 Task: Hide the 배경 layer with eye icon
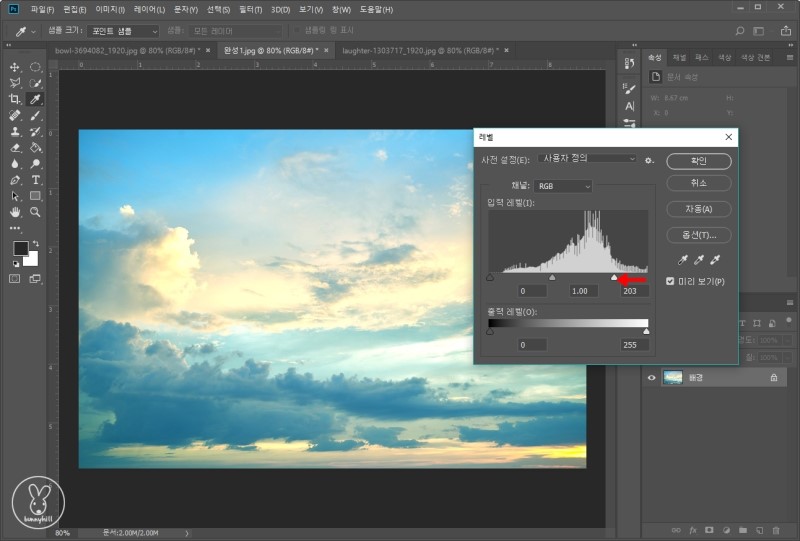pos(651,377)
